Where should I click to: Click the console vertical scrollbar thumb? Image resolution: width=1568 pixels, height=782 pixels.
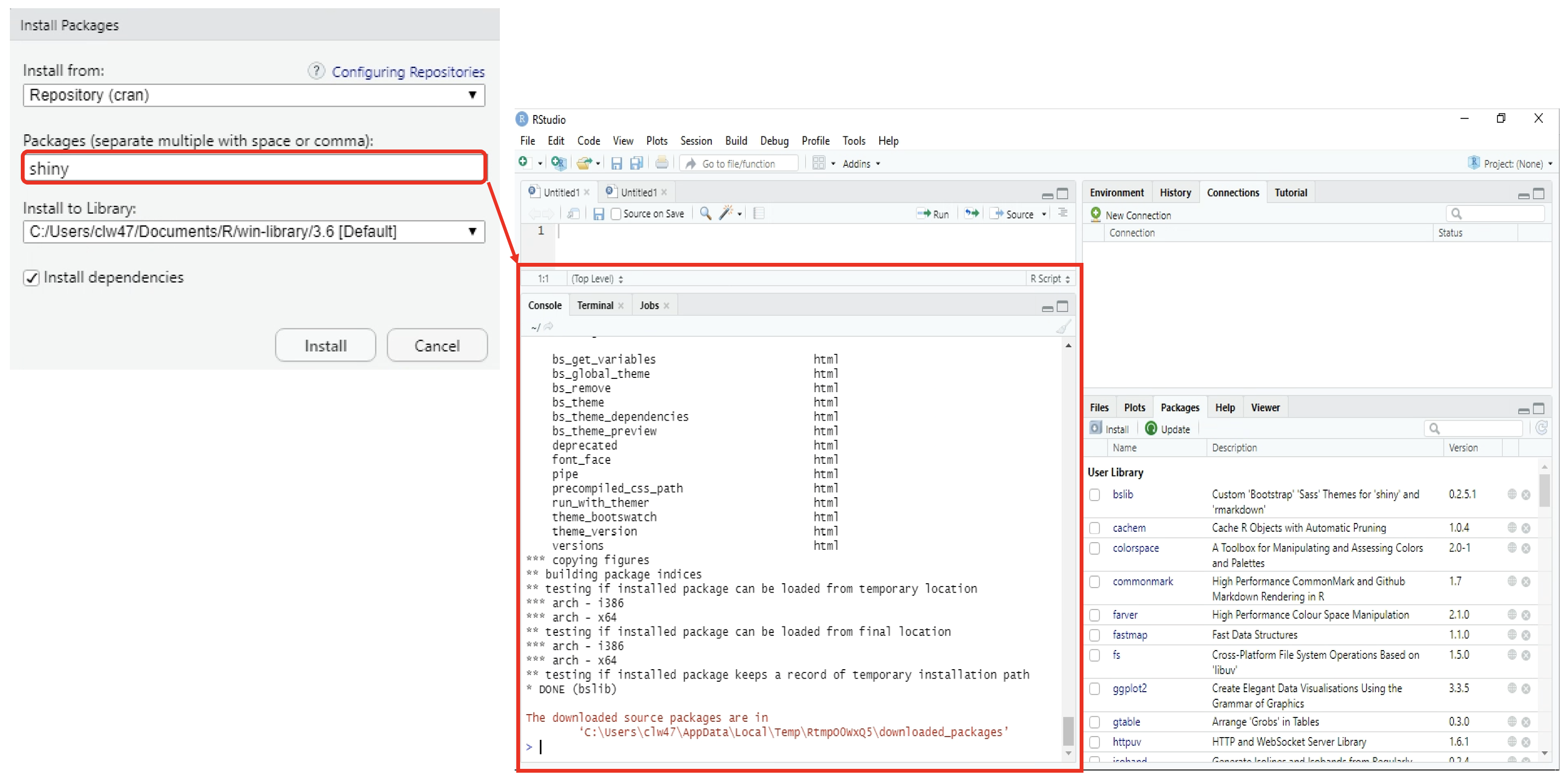coord(1068,732)
